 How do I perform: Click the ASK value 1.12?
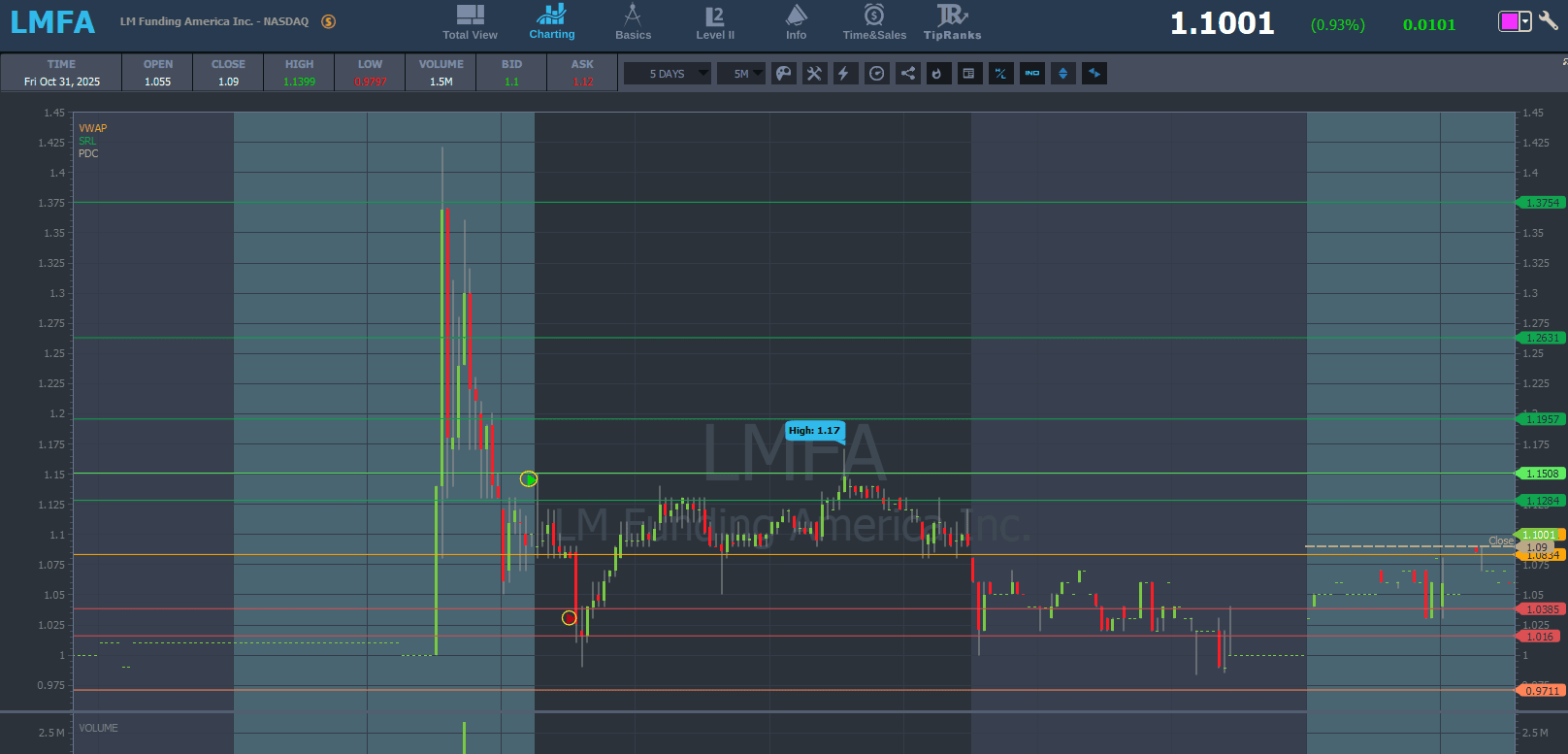click(583, 82)
